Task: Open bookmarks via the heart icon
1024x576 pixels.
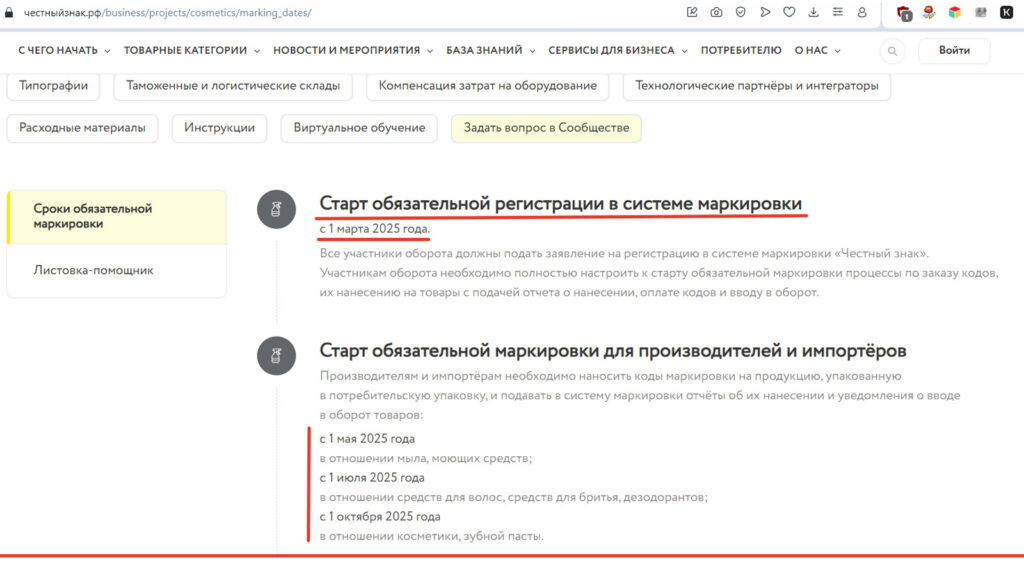Action: coord(788,13)
